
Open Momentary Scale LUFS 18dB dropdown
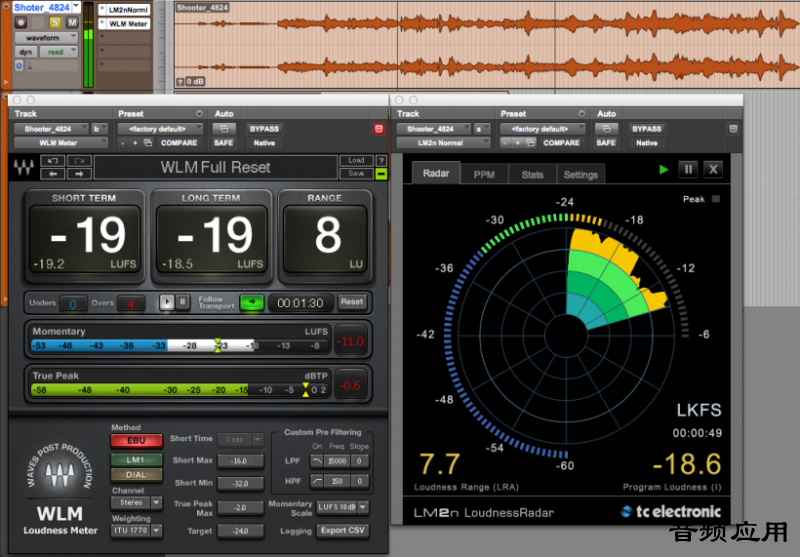(343, 507)
